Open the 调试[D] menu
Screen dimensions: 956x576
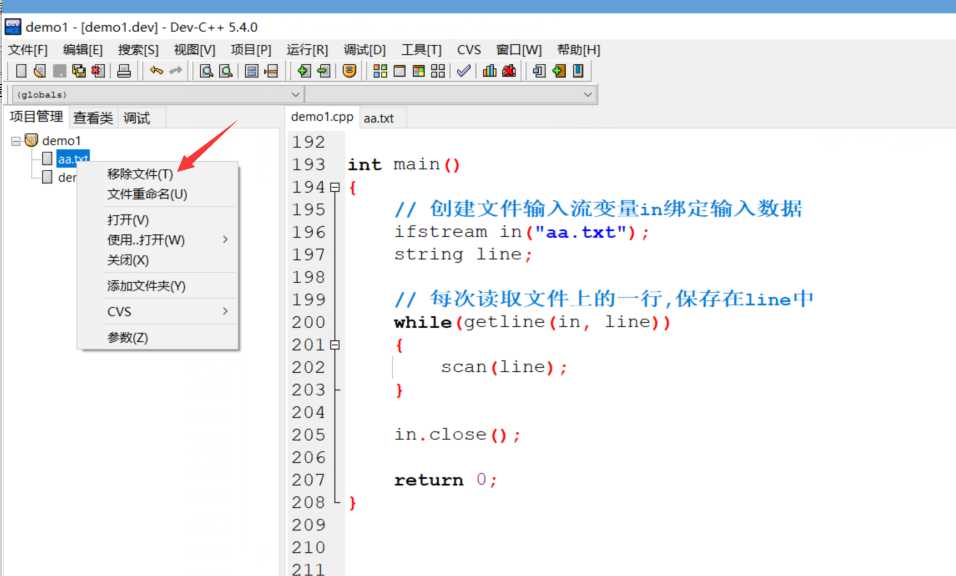[365, 49]
